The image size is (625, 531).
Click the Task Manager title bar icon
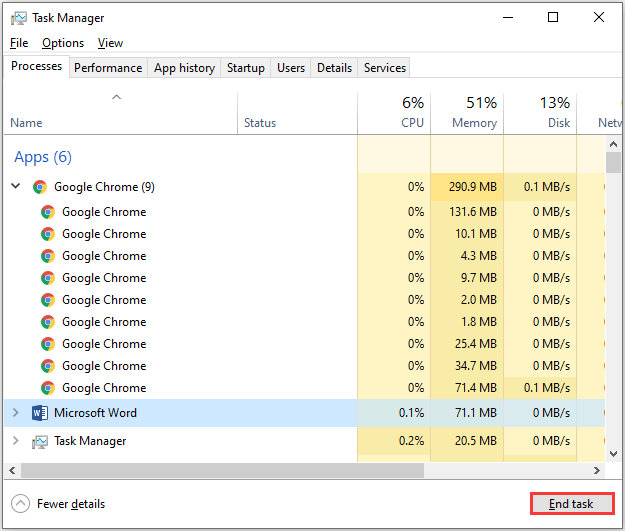(x=18, y=18)
